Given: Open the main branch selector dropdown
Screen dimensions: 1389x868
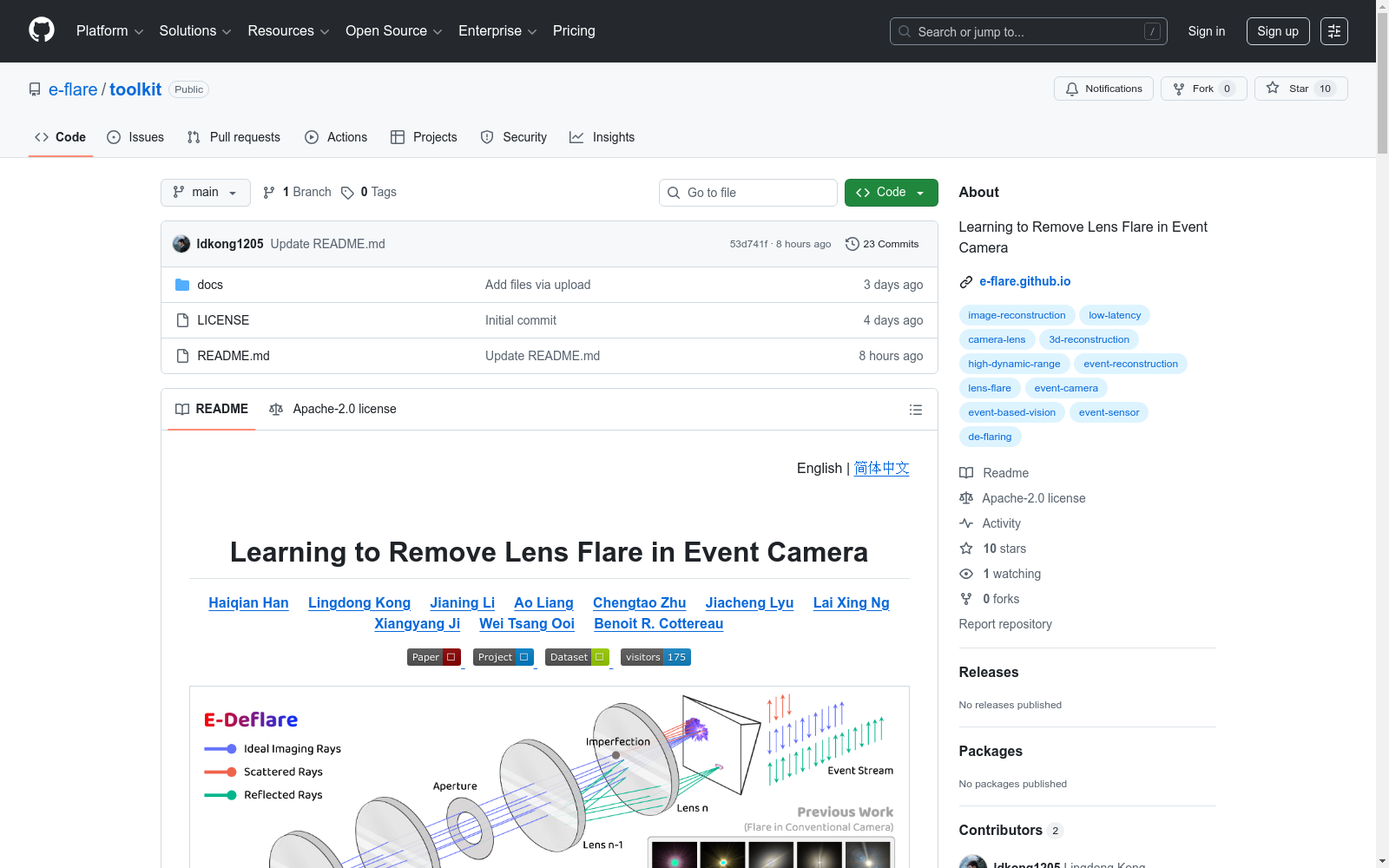Looking at the screenshot, I should coord(206,193).
